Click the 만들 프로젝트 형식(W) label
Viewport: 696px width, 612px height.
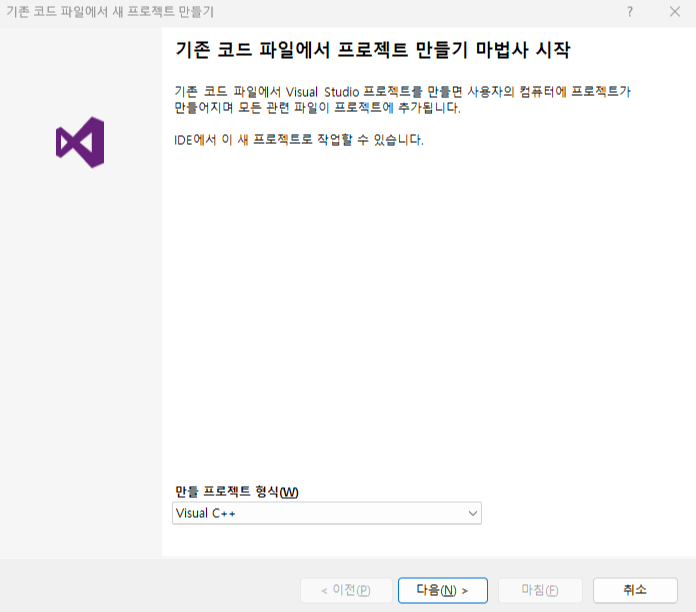[237, 492]
